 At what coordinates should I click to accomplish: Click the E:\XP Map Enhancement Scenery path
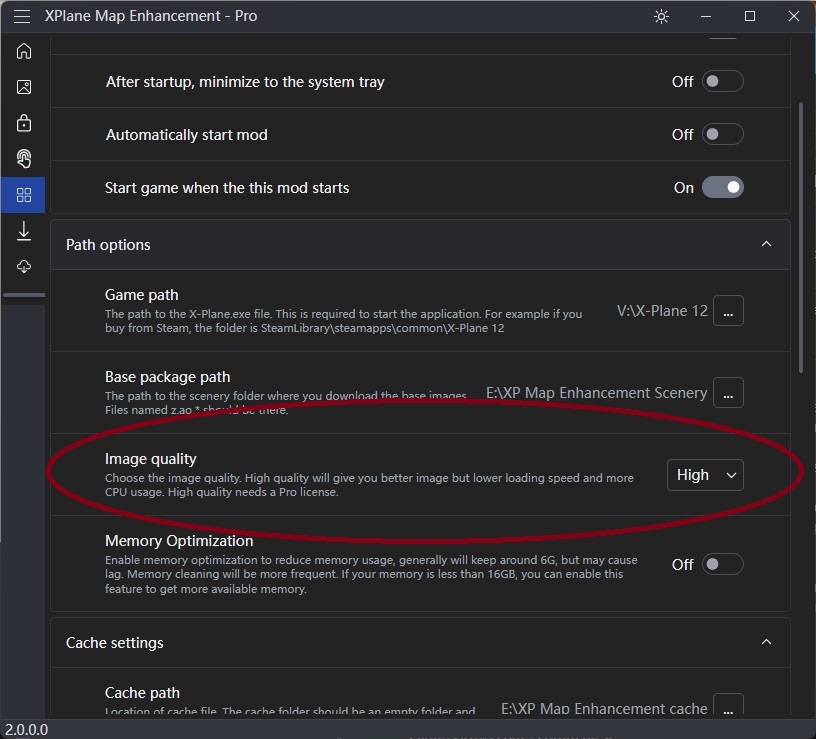click(x=596, y=392)
